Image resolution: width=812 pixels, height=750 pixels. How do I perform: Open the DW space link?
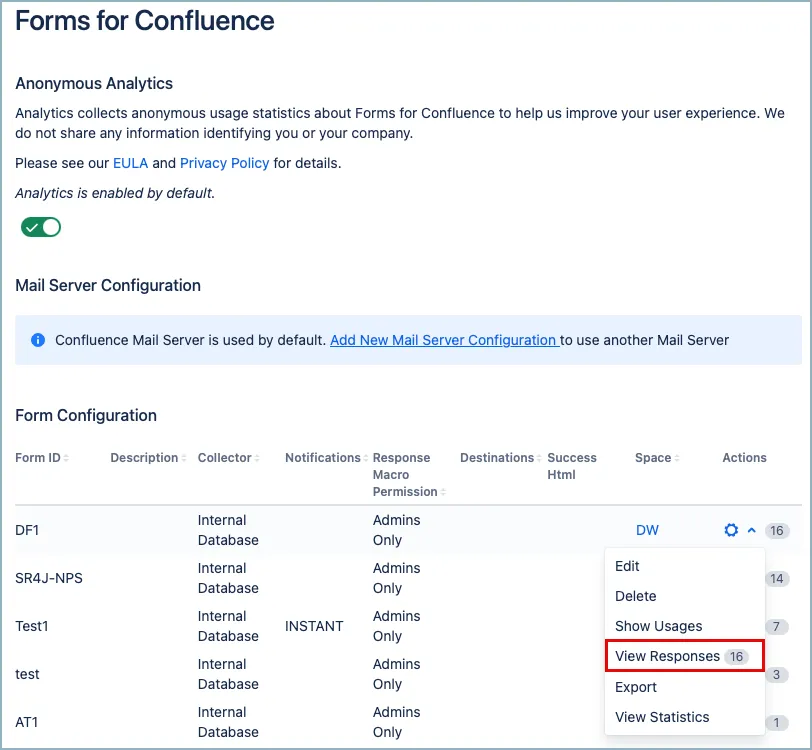647,530
